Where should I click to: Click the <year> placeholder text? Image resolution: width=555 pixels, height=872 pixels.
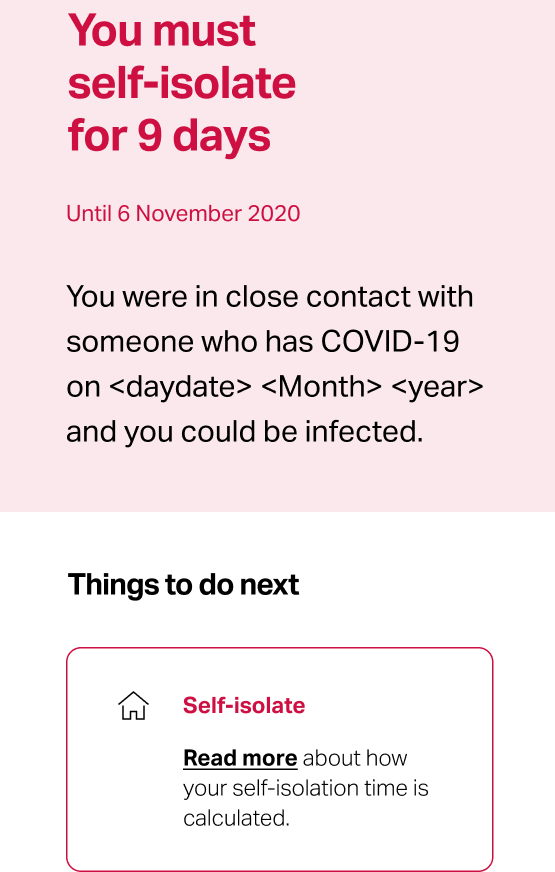[x=437, y=387]
